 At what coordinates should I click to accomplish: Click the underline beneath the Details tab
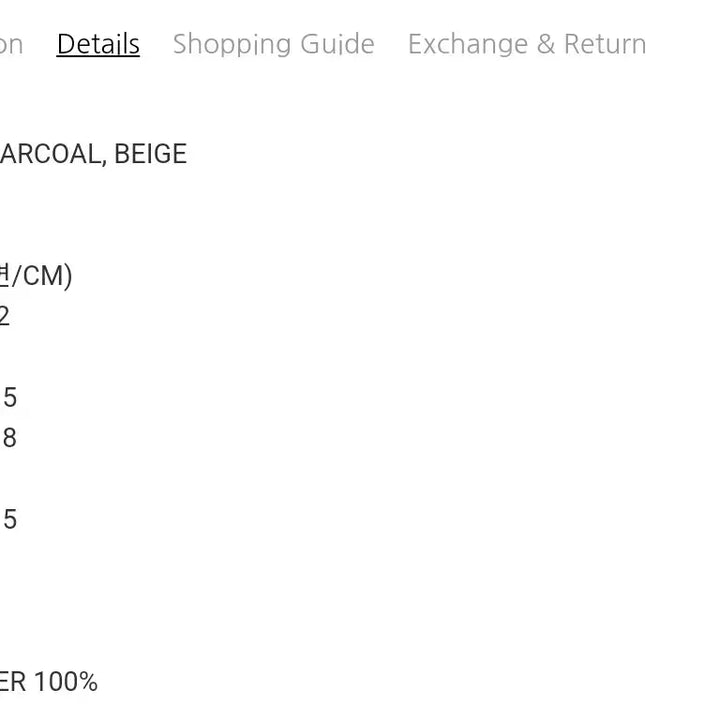[98, 58]
